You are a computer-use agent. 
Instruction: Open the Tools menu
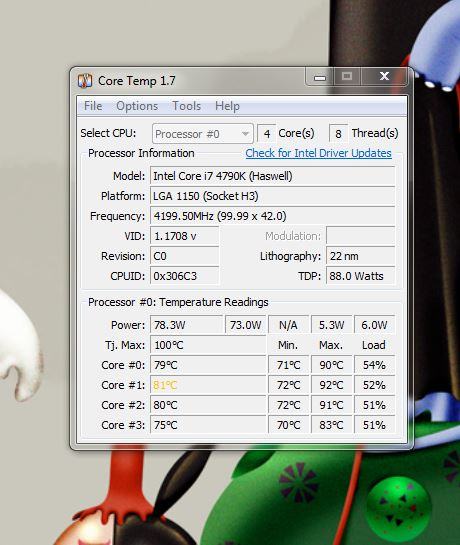187,106
